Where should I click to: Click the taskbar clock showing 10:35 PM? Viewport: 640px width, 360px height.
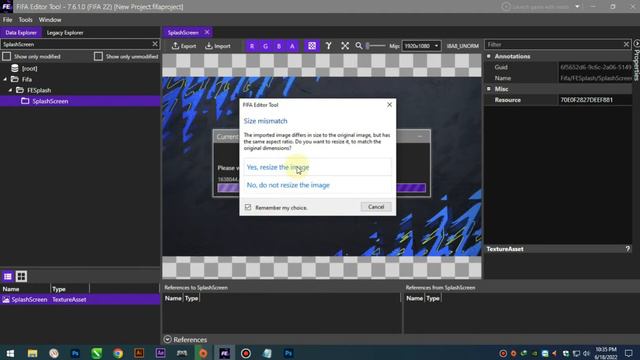pyautogui.click(x=606, y=353)
